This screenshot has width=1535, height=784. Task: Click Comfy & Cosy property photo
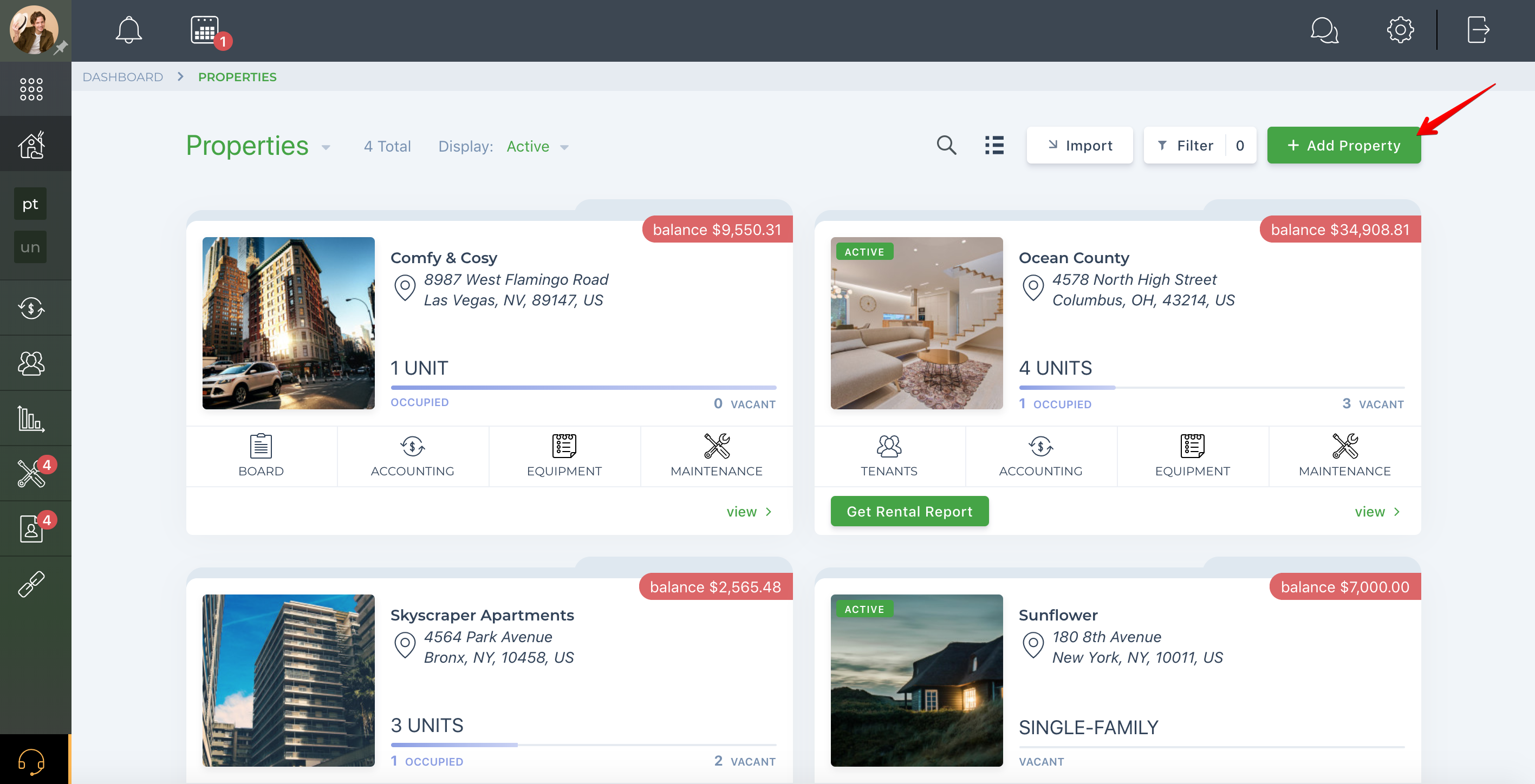(288, 323)
